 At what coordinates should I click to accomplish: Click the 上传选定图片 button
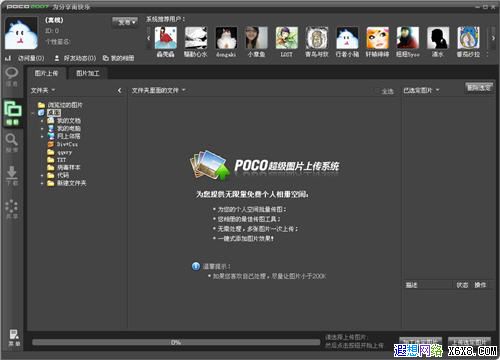pyautogui.click(x=469, y=341)
